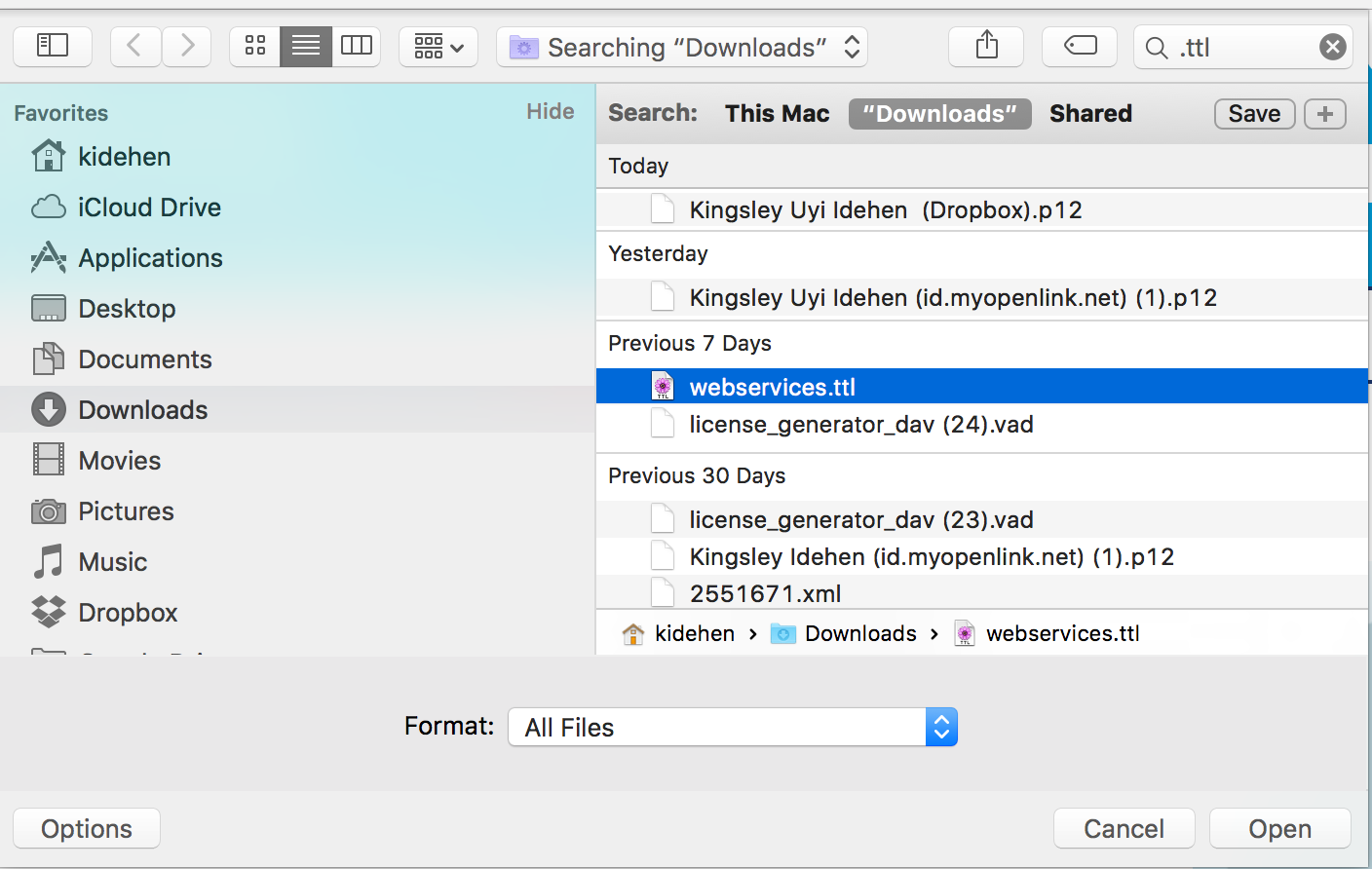
Task: Open Applications in the sidebar
Action: (x=297, y=258)
